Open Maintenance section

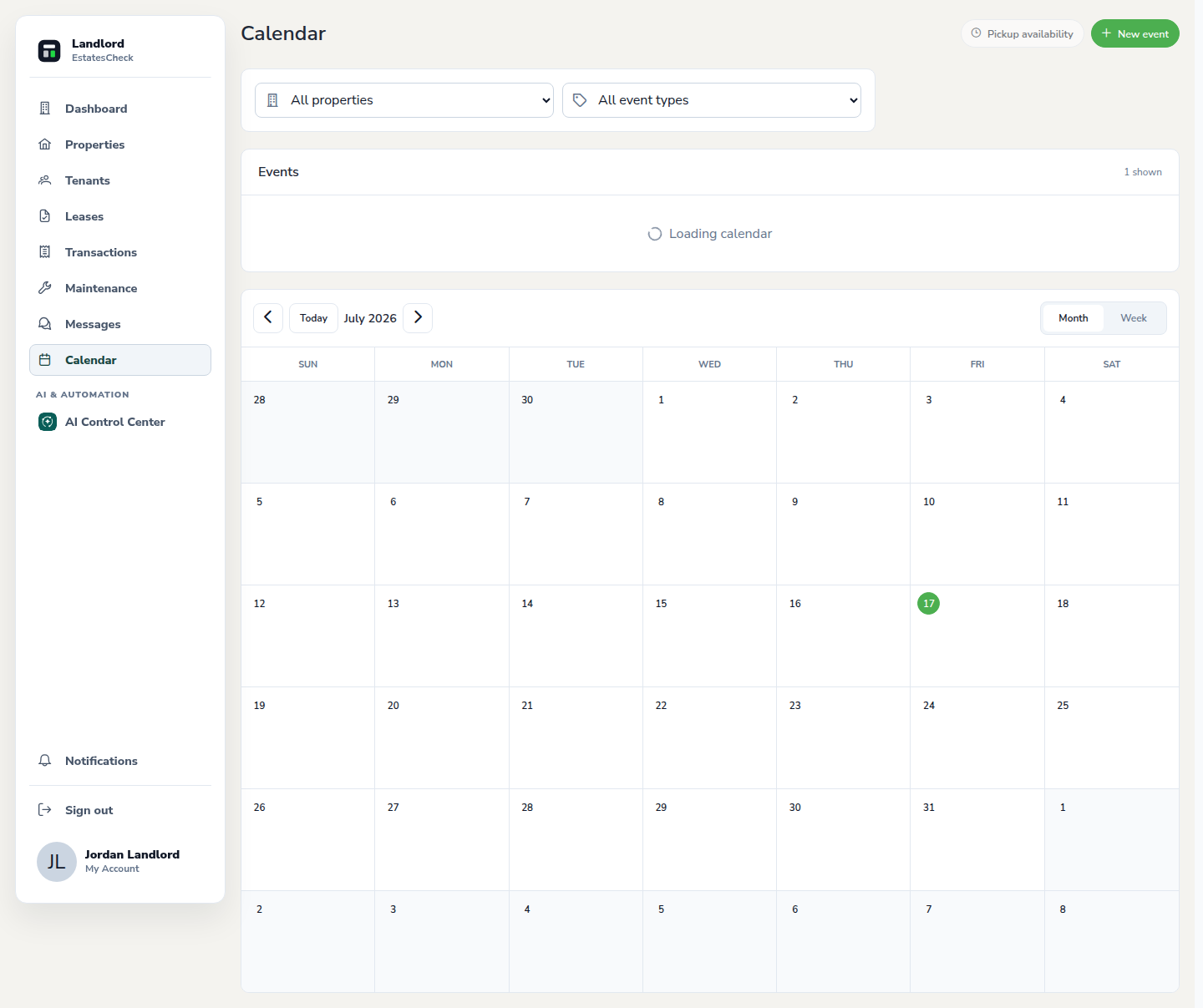point(120,288)
